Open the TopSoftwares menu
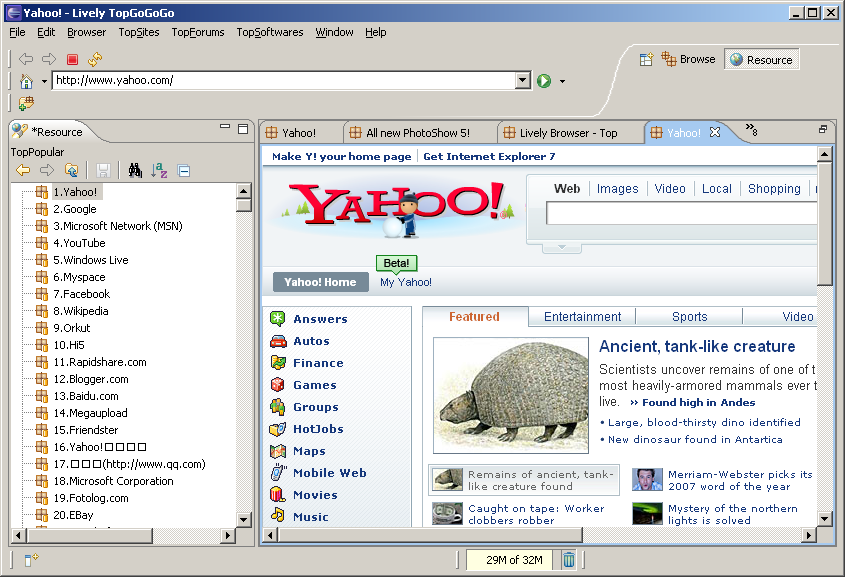 (x=270, y=32)
